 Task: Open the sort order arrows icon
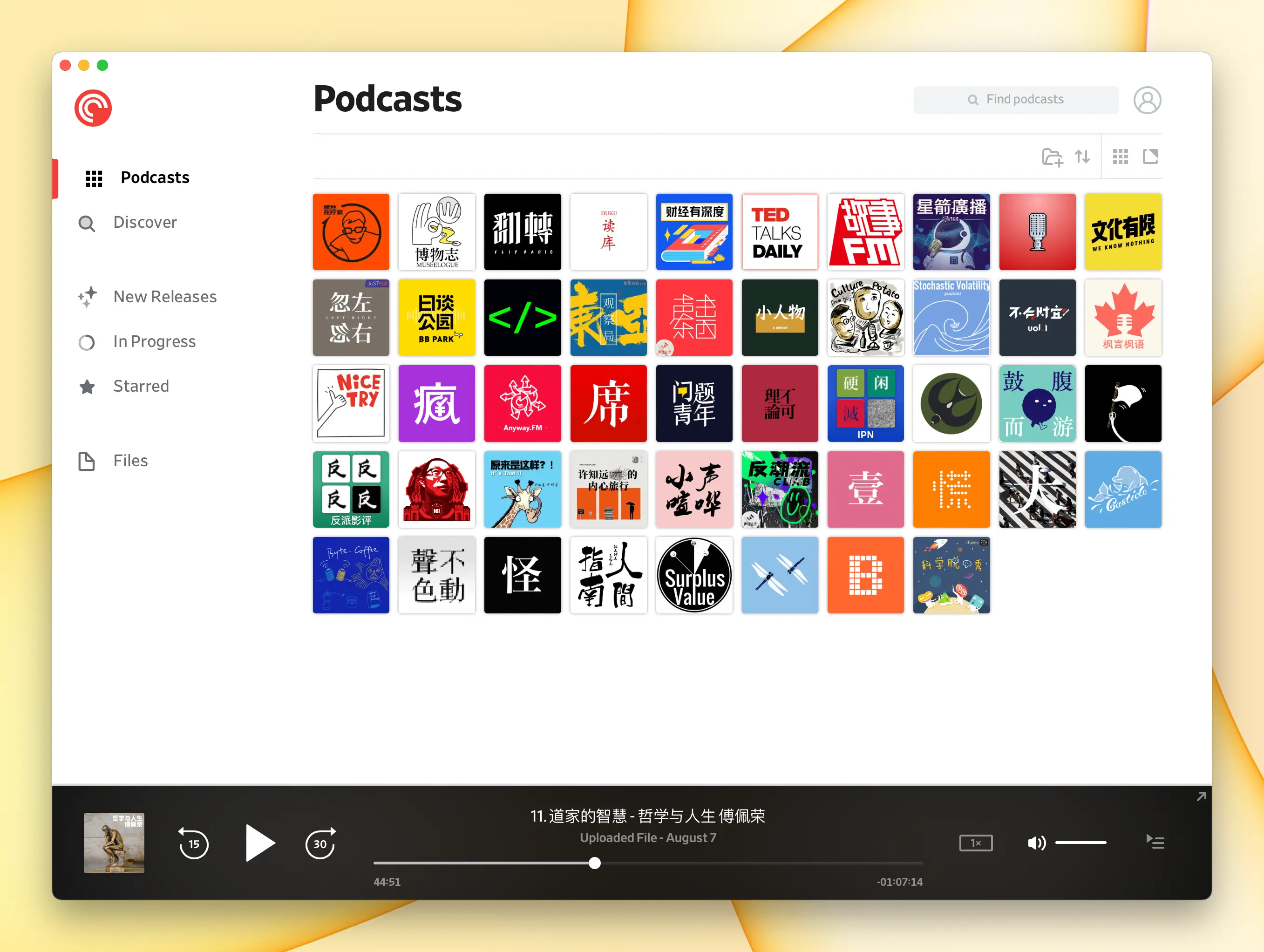click(x=1082, y=156)
